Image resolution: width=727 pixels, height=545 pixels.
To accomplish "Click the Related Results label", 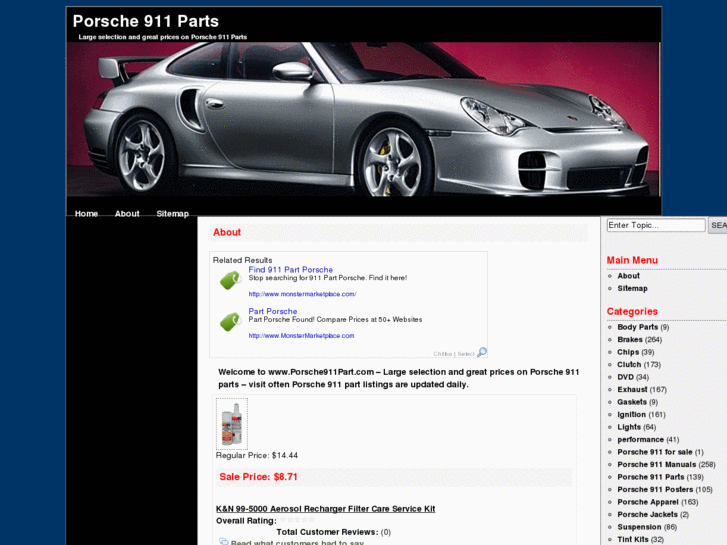I will pos(242,260).
